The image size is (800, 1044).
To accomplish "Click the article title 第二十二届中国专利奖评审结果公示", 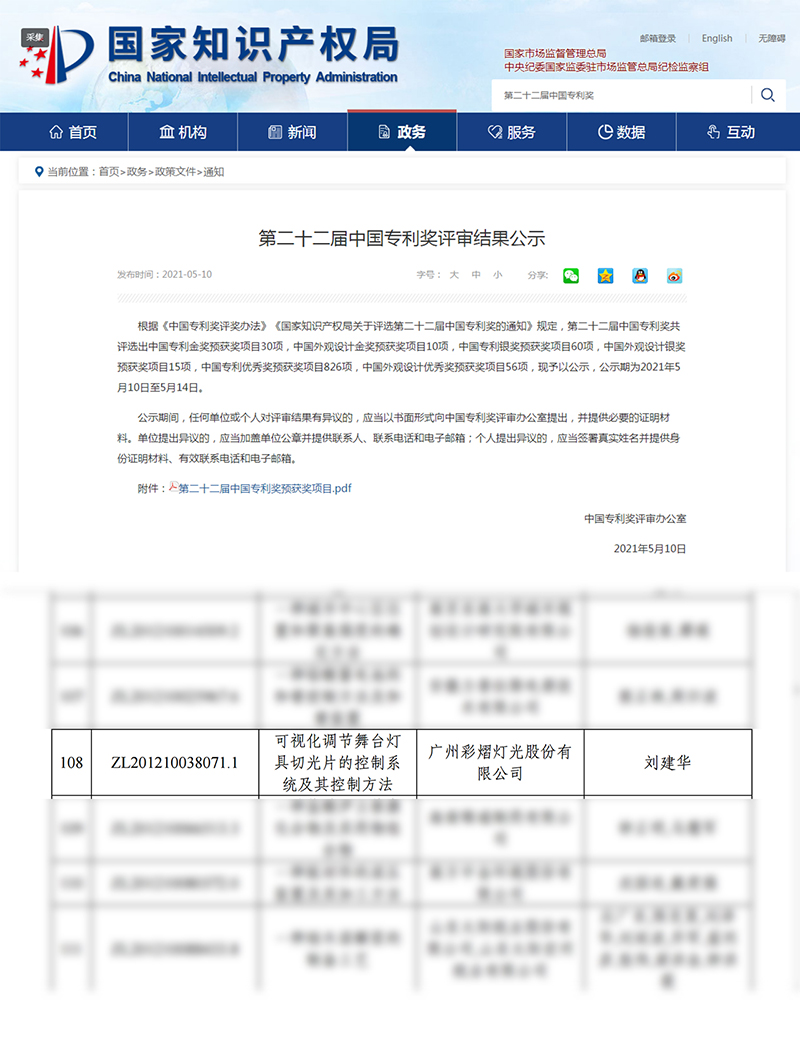I will pyautogui.click(x=402, y=238).
